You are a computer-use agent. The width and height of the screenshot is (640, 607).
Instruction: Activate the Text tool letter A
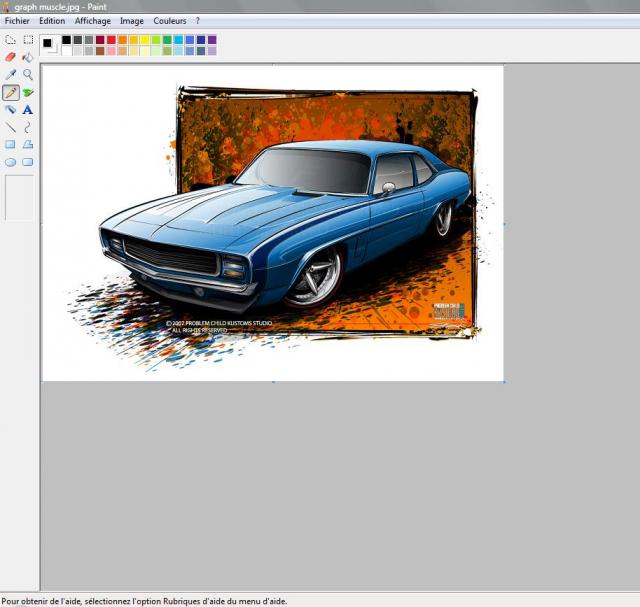[28, 110]
